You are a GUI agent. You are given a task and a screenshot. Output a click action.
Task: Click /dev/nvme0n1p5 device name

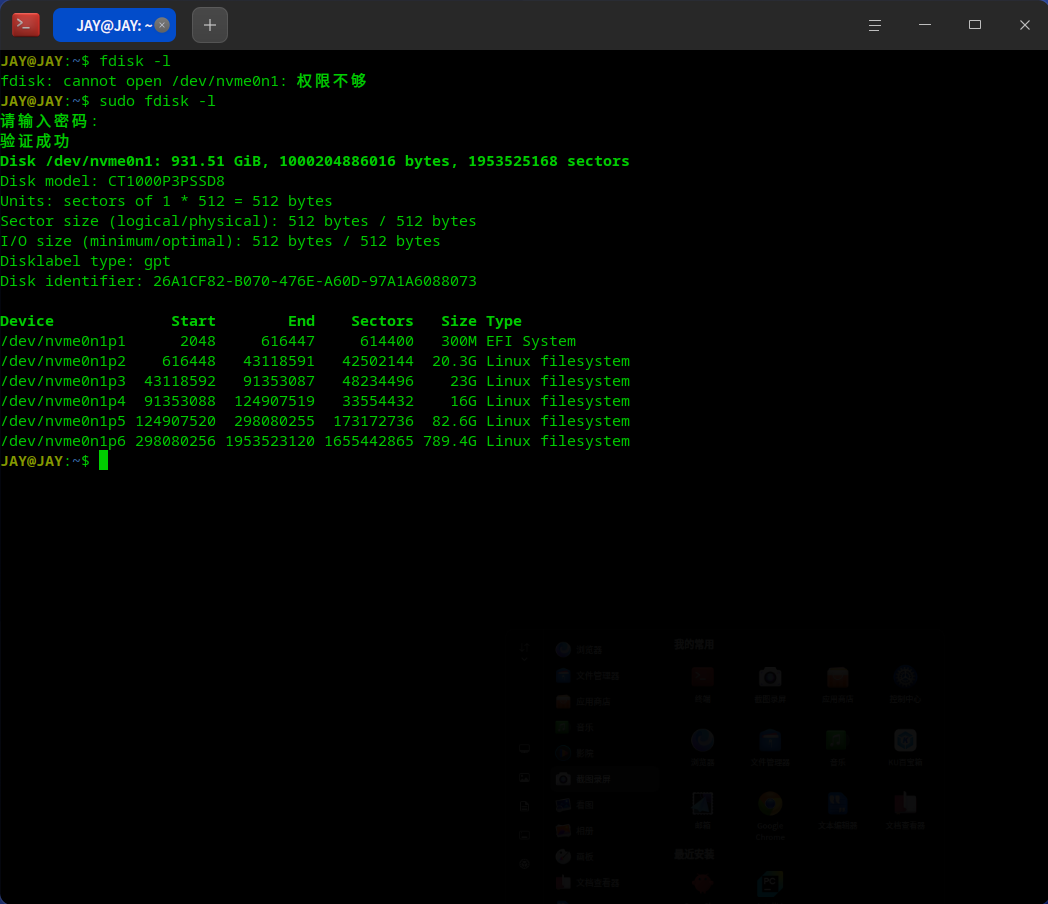(x=63, y=422)
